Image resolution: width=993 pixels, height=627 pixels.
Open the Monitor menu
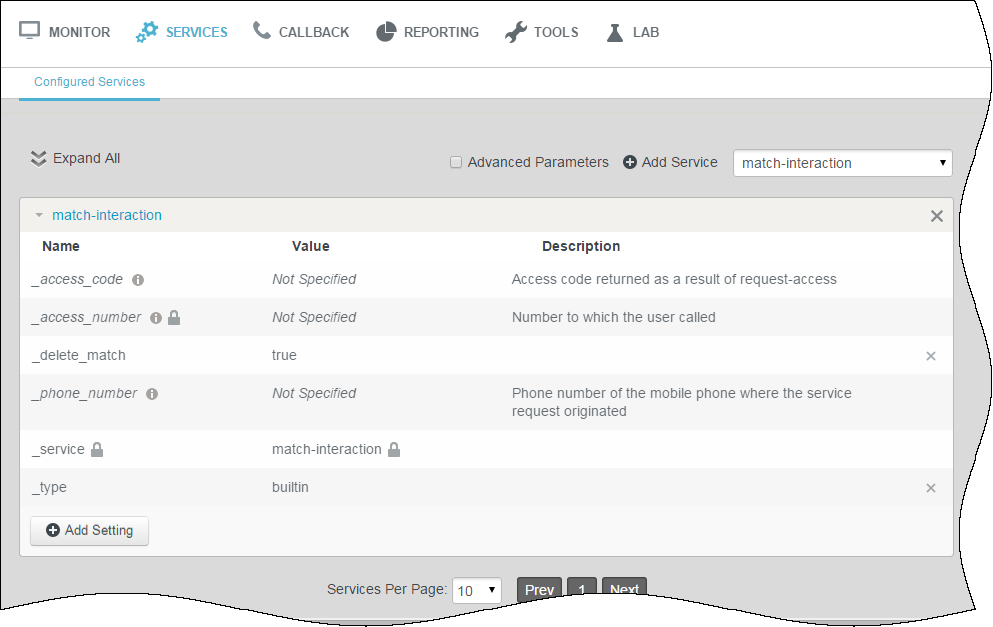click(x=65, y=32)
